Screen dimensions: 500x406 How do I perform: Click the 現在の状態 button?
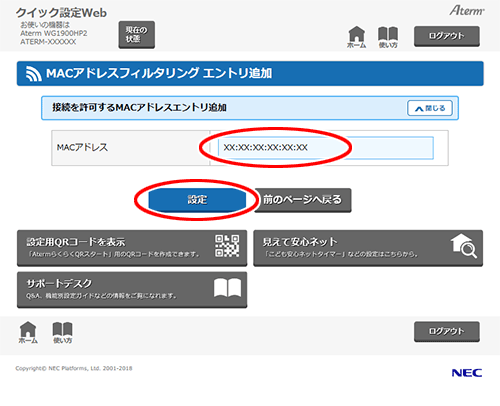tap(137, 35)
